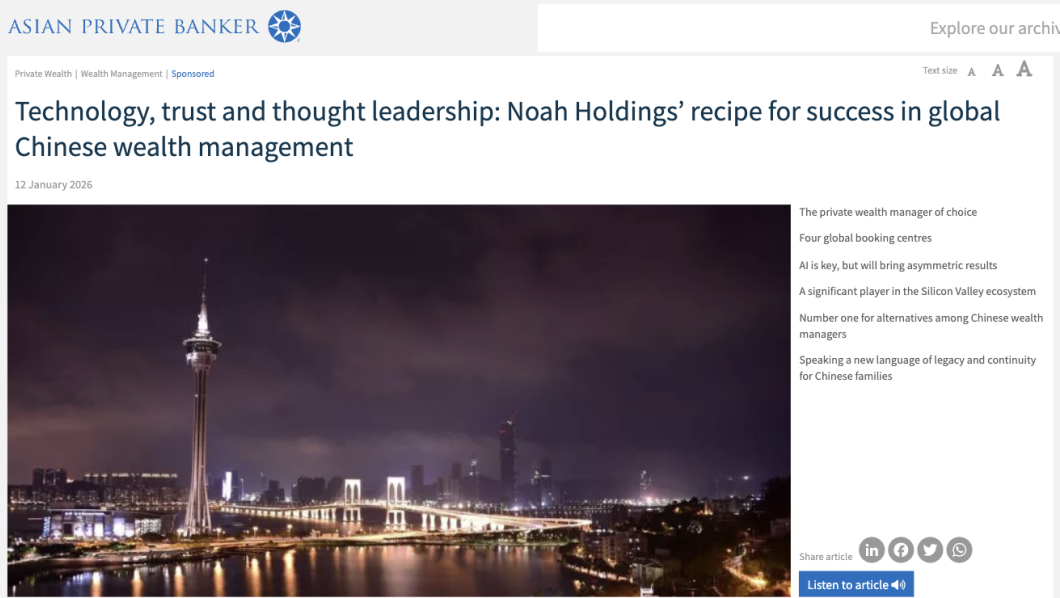
Task: Click the Macau skyline article image
Action: tap(399, 400)
